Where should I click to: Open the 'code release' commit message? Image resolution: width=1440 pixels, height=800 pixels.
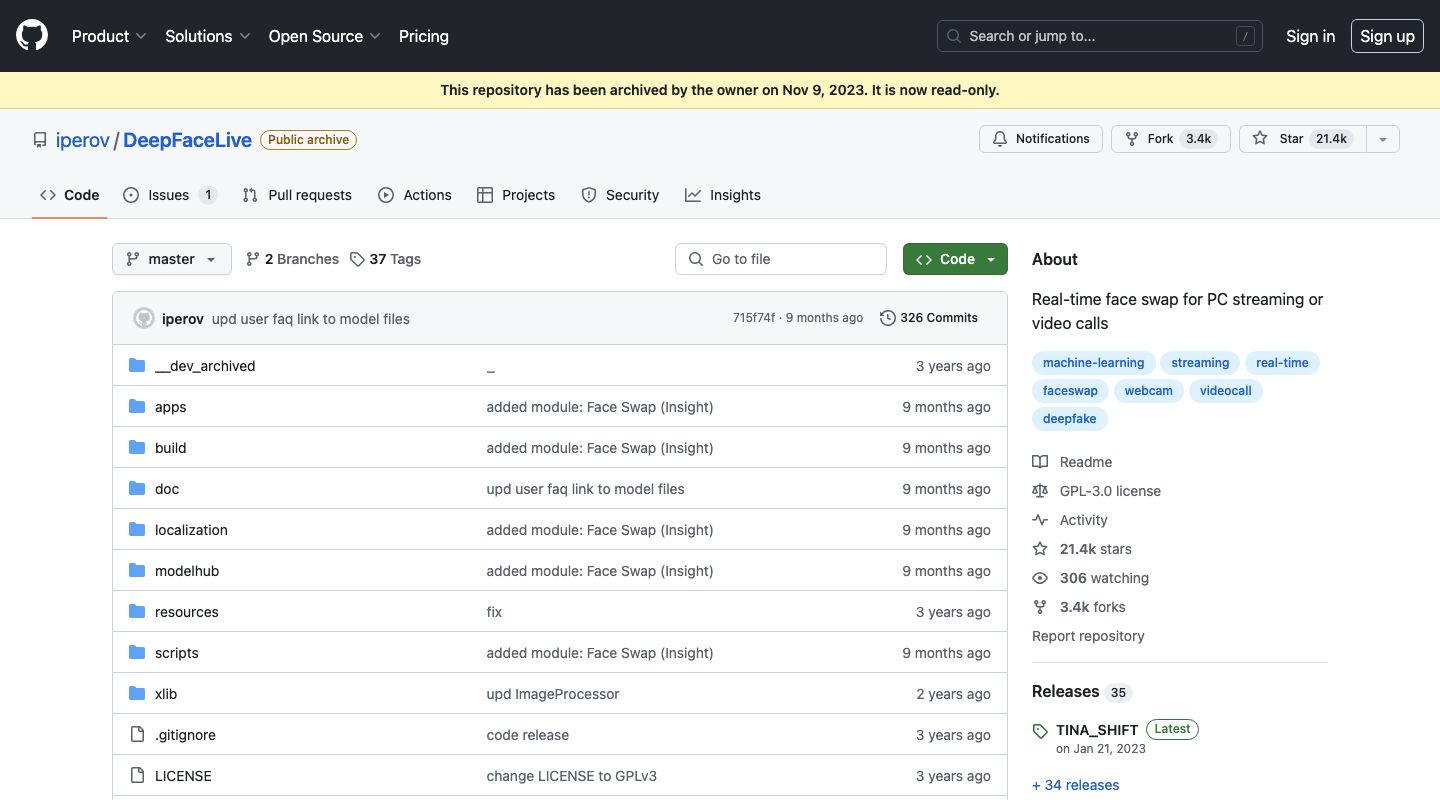(x=528, y=735)
